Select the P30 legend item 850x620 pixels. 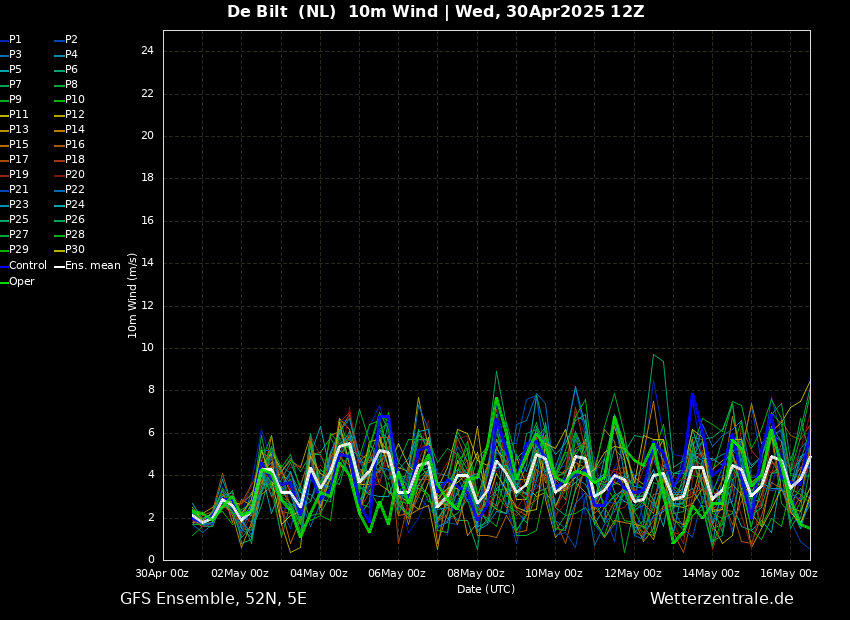(74, 250)
